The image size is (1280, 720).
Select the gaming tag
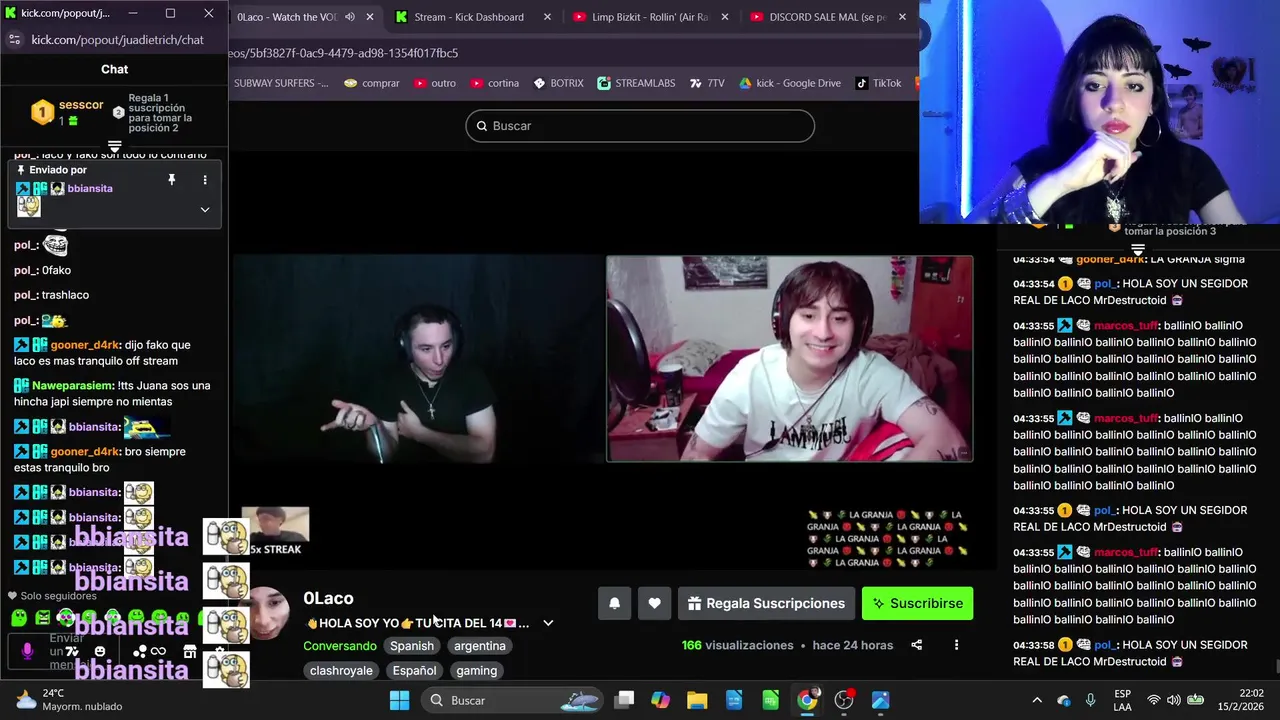[x=477, y=671]
